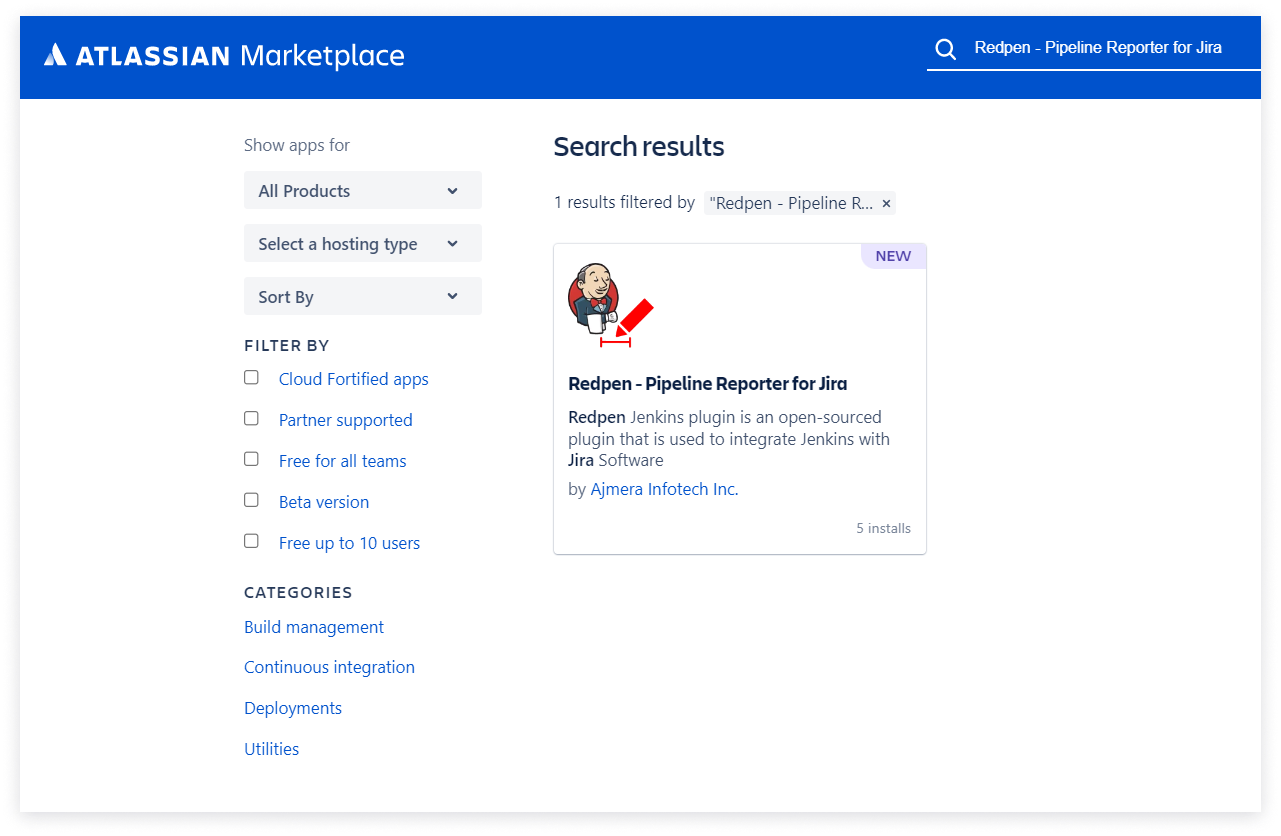This screenshot has width=1281, height=836.
Task: Click the Search results heading
Action: pos(639,146)
